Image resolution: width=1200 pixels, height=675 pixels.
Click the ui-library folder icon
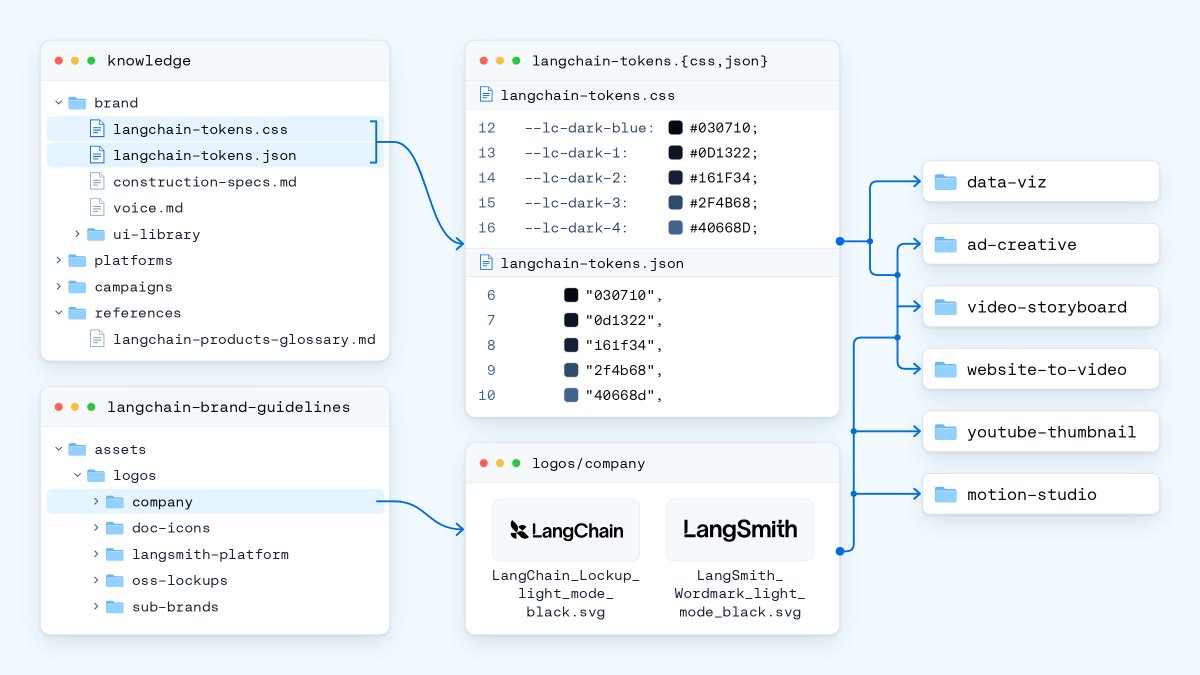[x=96, y=234]
